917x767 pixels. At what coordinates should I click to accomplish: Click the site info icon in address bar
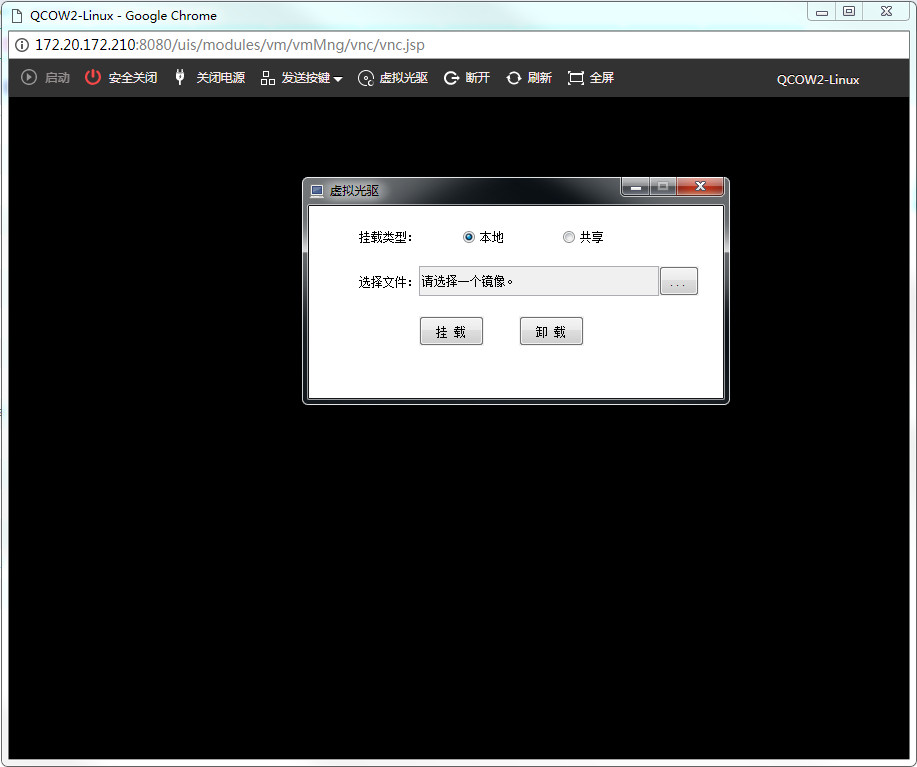[x=22, y=45]
